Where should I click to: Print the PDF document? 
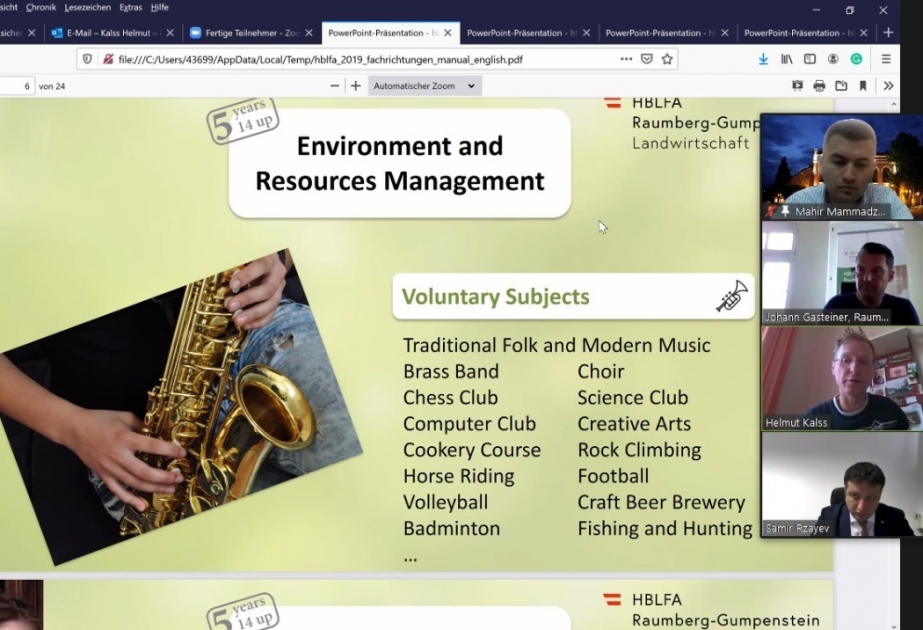pos(819,86)
